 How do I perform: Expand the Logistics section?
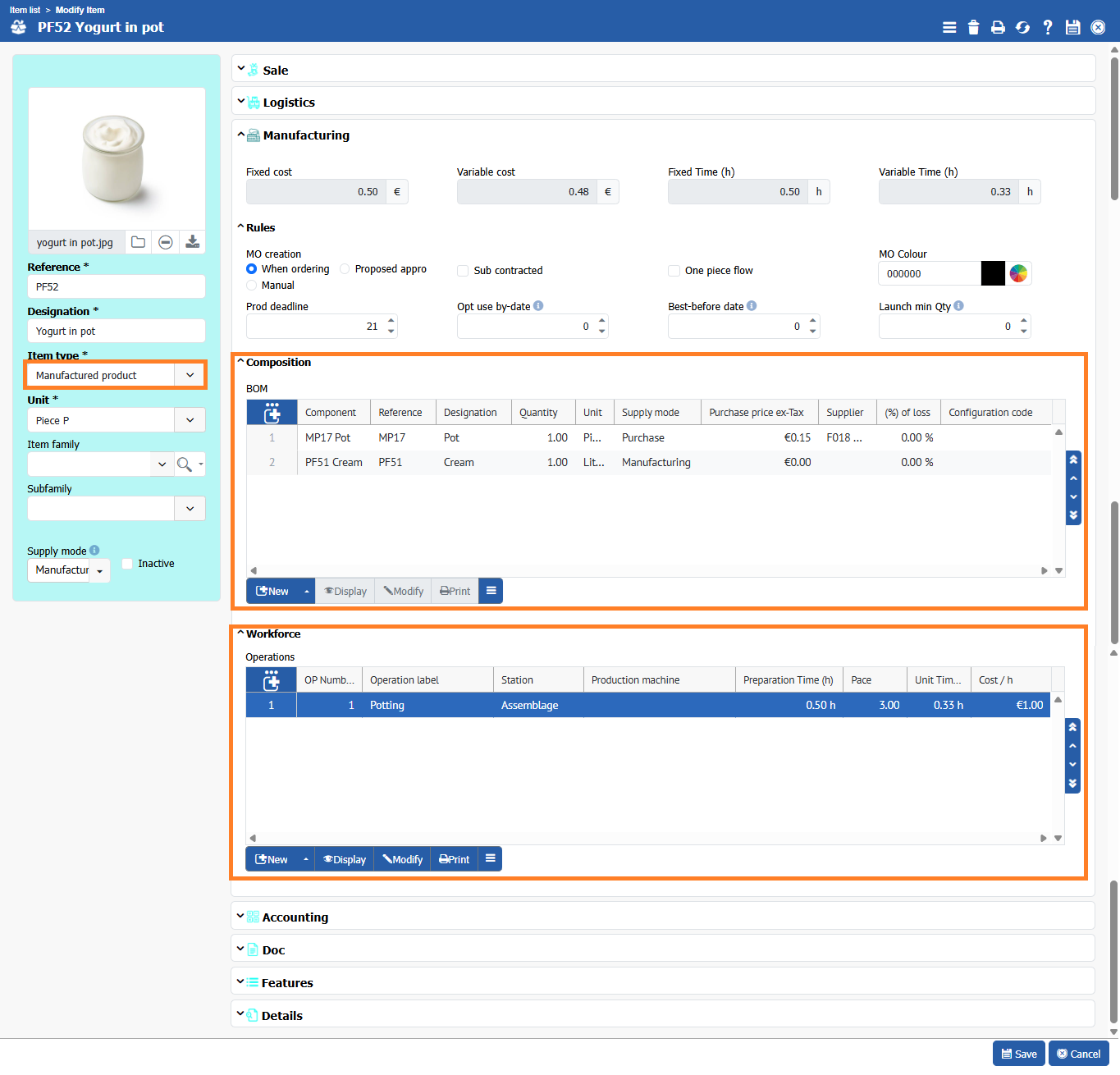(x=288, y=103)
